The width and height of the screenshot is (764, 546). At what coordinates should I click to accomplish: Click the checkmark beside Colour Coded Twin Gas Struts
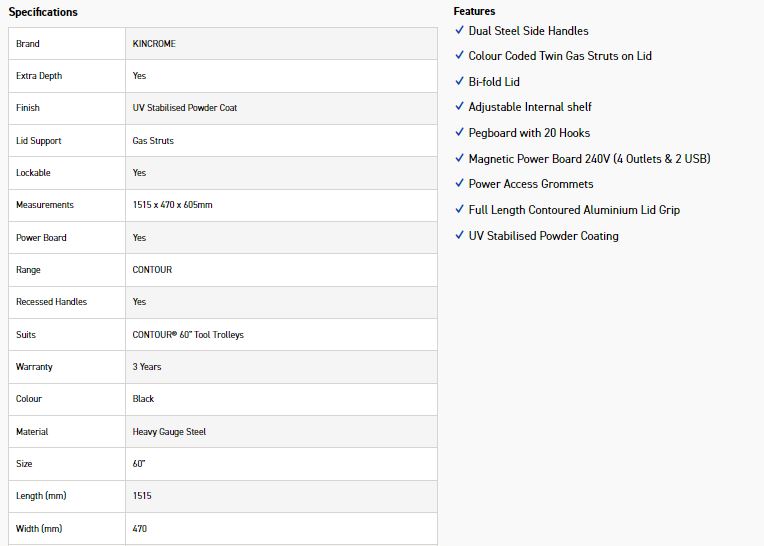459,55
